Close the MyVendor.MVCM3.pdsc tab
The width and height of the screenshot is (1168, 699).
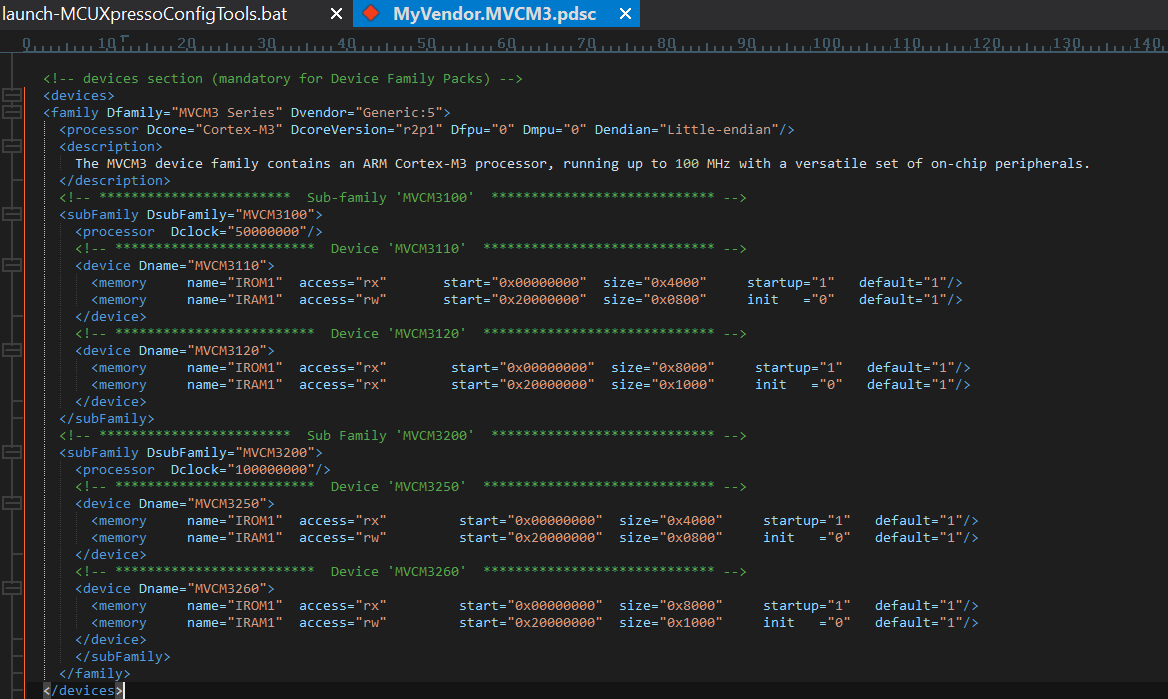click(x=626, y=14)
